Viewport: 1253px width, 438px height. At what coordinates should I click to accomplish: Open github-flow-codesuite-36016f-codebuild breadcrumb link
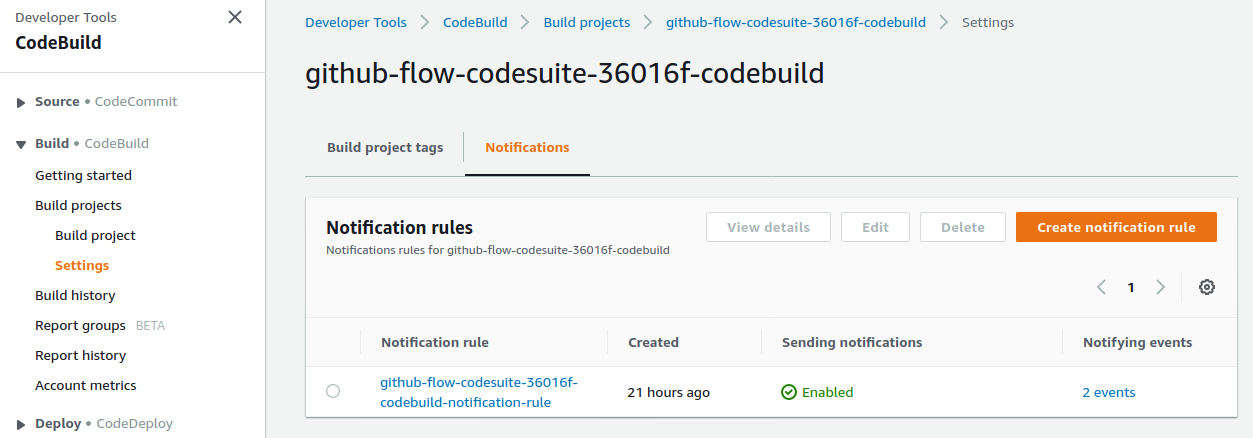coord(796,22)
